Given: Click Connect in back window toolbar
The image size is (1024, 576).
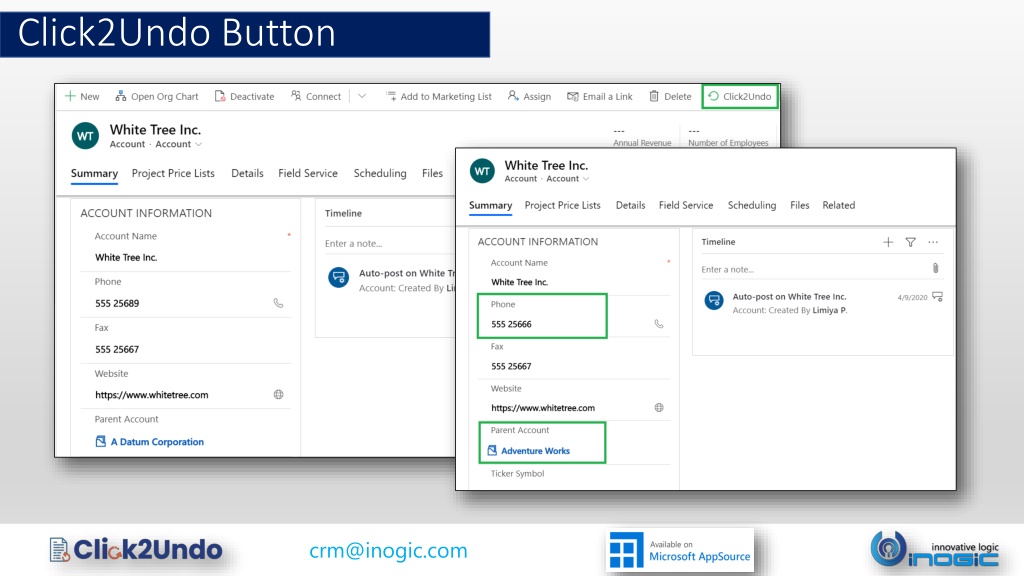Looking at the screenshot, I should tap(316, 97).
